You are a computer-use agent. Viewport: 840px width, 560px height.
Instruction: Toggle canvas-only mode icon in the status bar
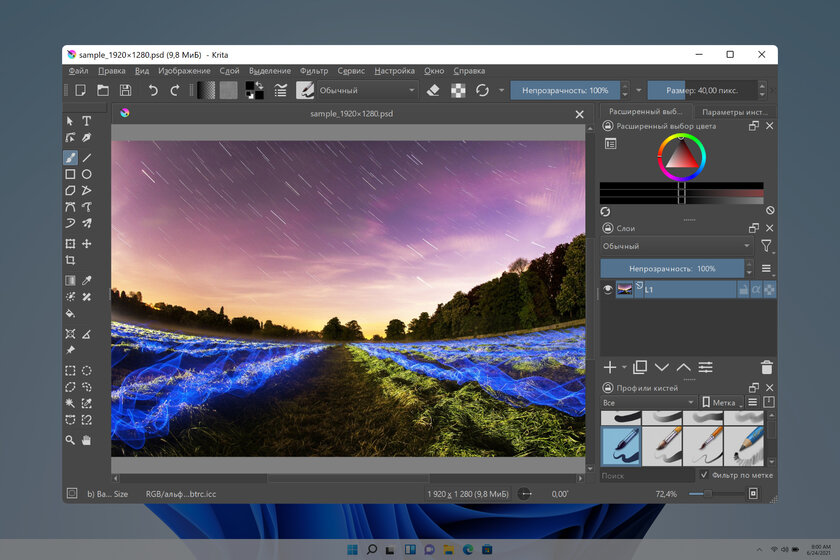pos(753,494)
